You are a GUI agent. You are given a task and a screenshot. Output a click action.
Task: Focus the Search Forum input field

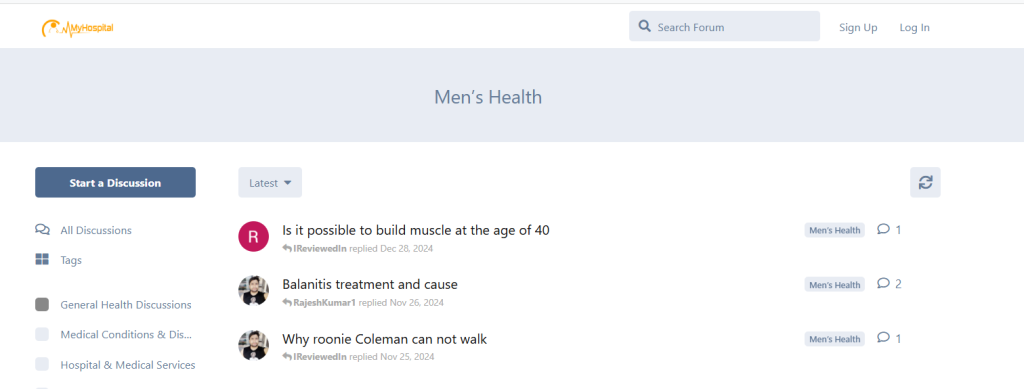(x=724, y=26)
